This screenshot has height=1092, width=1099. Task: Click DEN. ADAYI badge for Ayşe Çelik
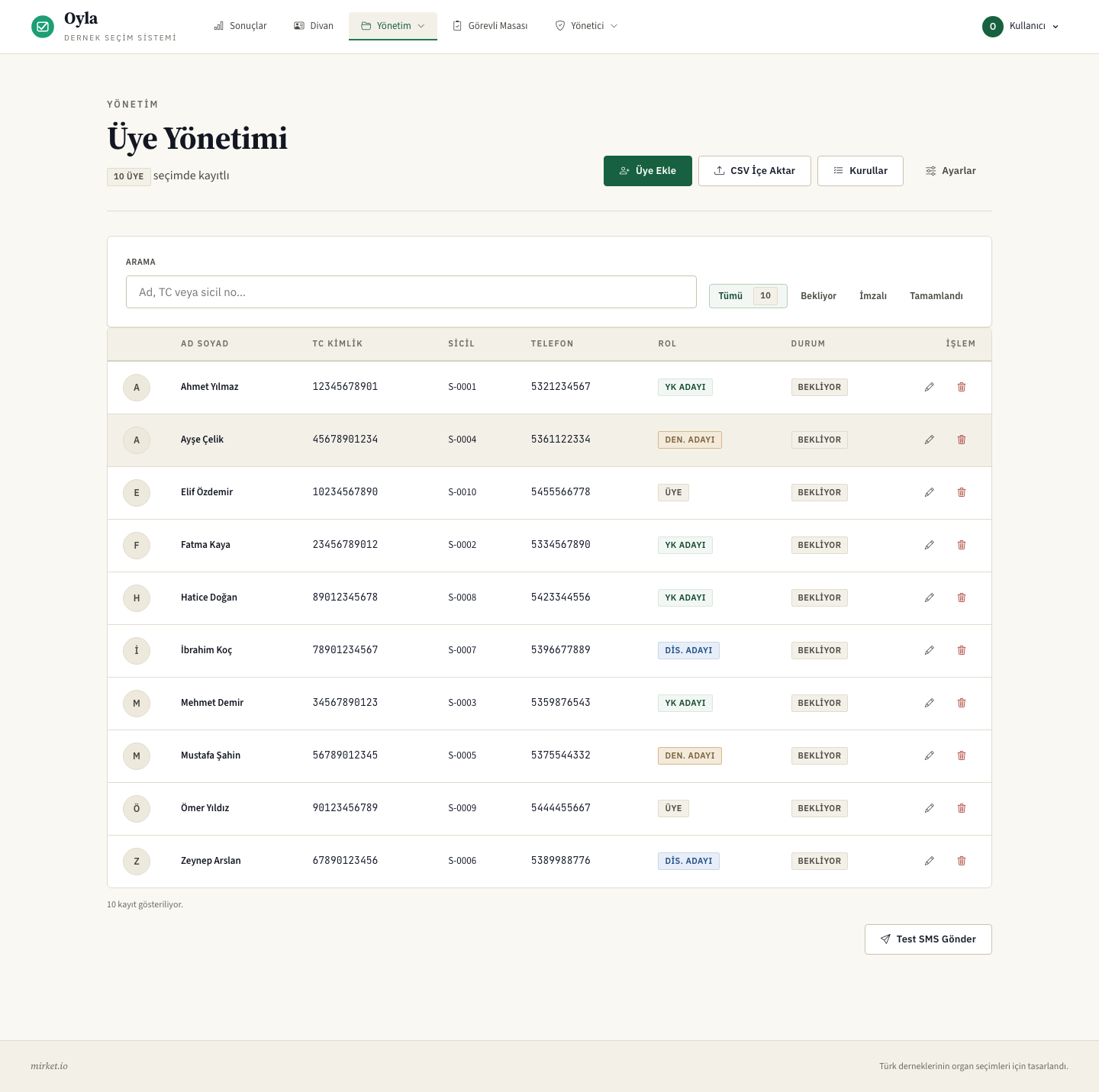pyautogui.click(x=690, y=440)
